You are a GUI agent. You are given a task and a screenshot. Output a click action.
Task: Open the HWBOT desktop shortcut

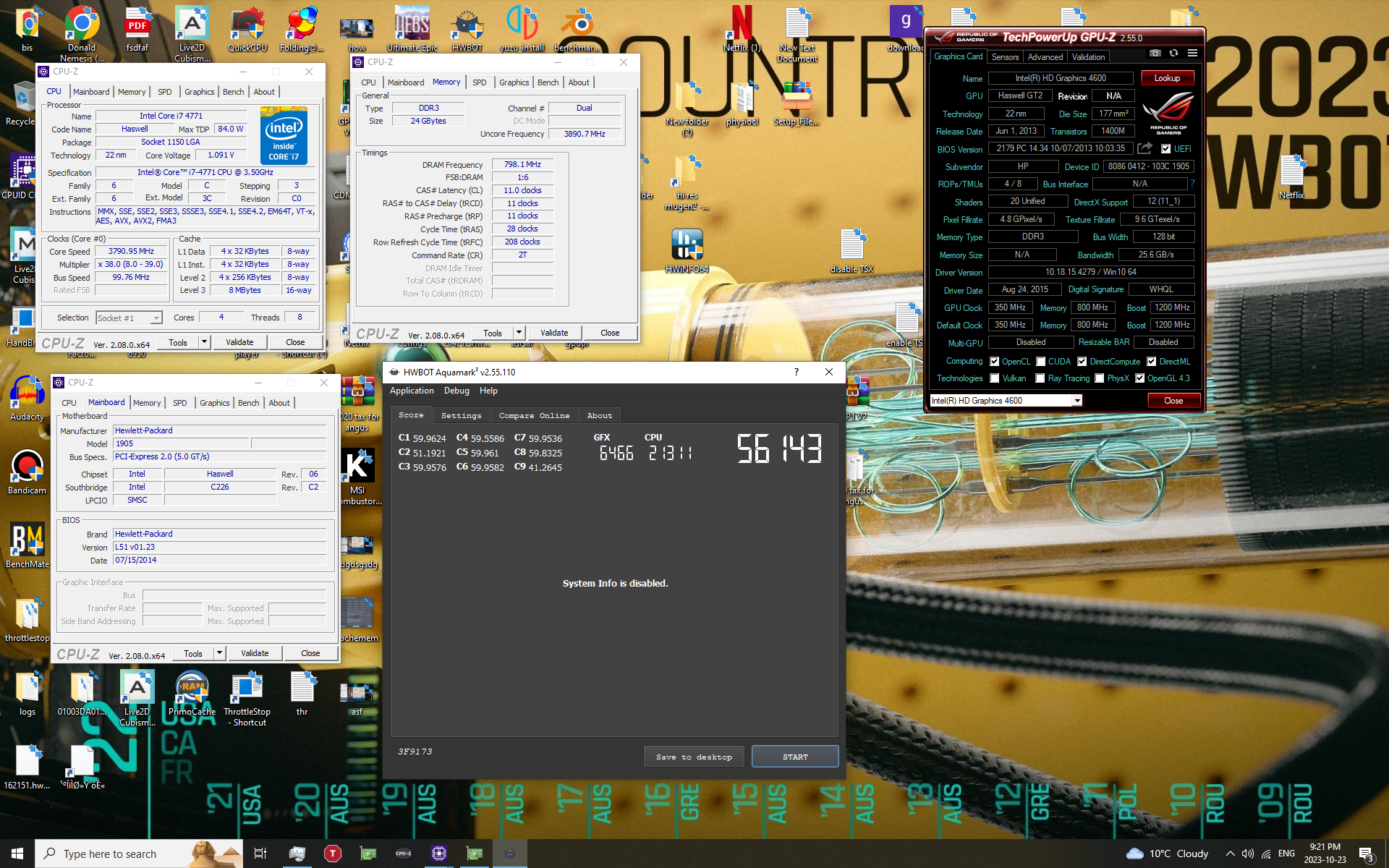tap(467, 29)
